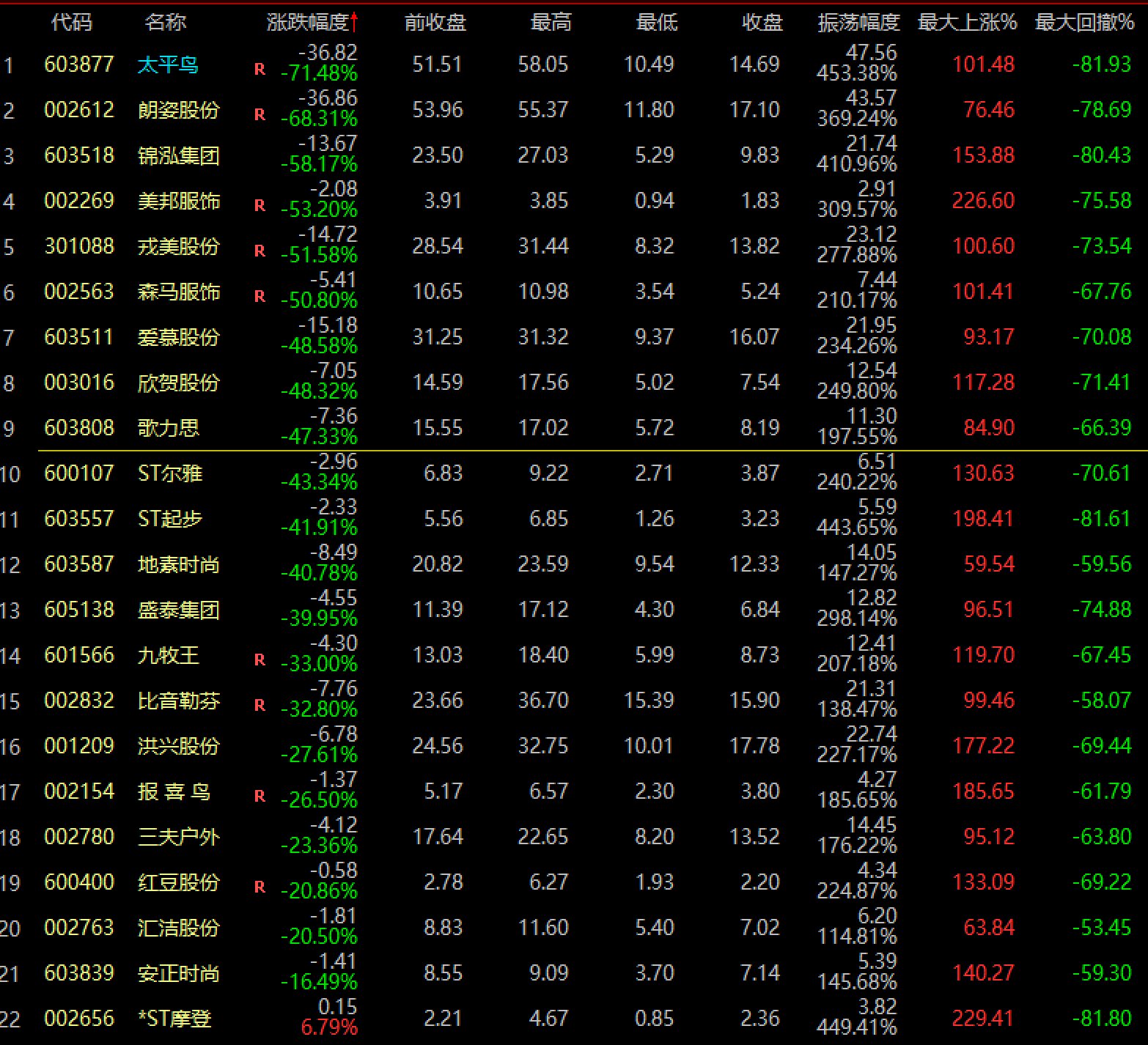The height and width of the screenshot is (1045, 1148).
Task: Click the R marker beside 朗姿股份
Action: coord(260,115)
